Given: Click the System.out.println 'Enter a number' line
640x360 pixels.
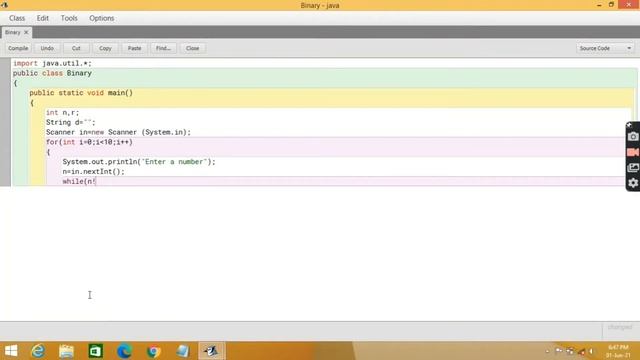Looking at the screenshot, I should (x=139, y=162).
